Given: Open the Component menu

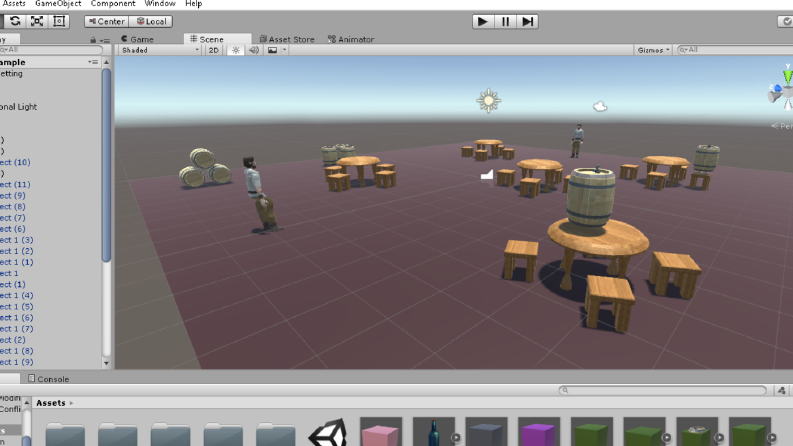Looking at the screenshot, I should coord(113,4).
